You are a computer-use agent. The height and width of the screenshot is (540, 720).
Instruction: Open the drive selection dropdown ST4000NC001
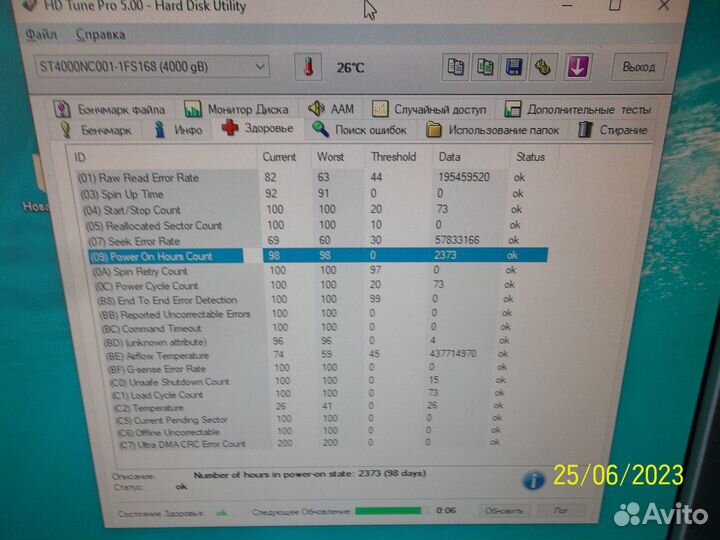(152, 67)
